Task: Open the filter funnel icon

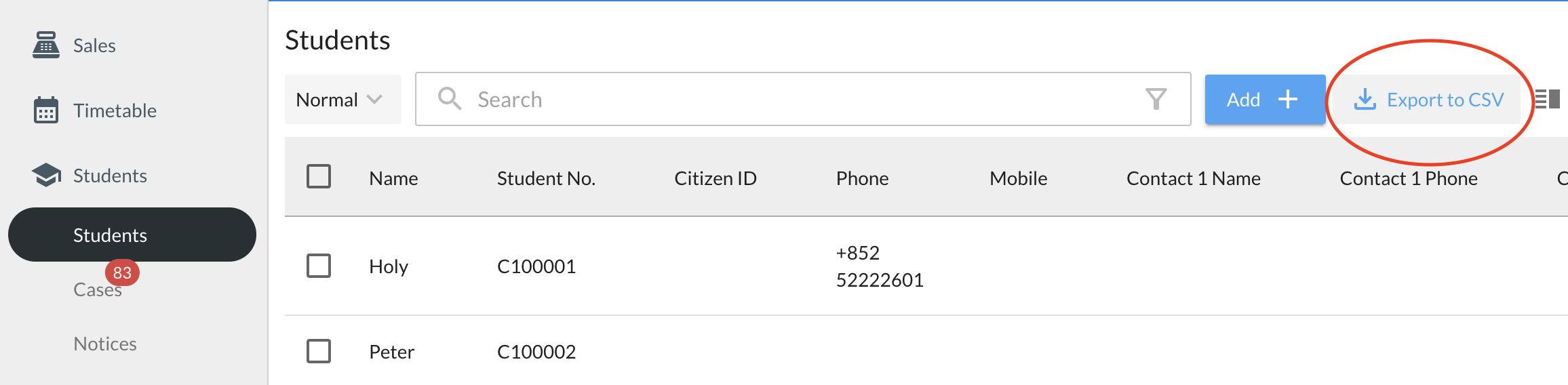Action: pyautogui.click(x=1156, y=99)
